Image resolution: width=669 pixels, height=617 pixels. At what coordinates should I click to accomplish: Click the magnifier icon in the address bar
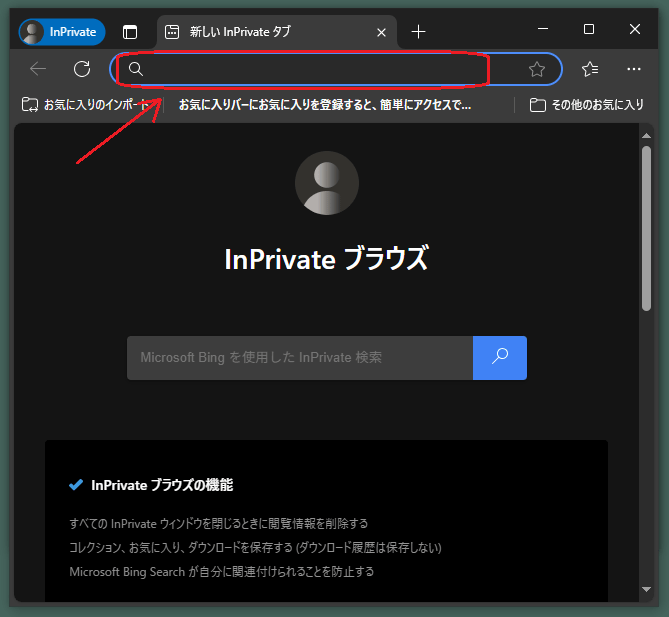tap(136, 69)
